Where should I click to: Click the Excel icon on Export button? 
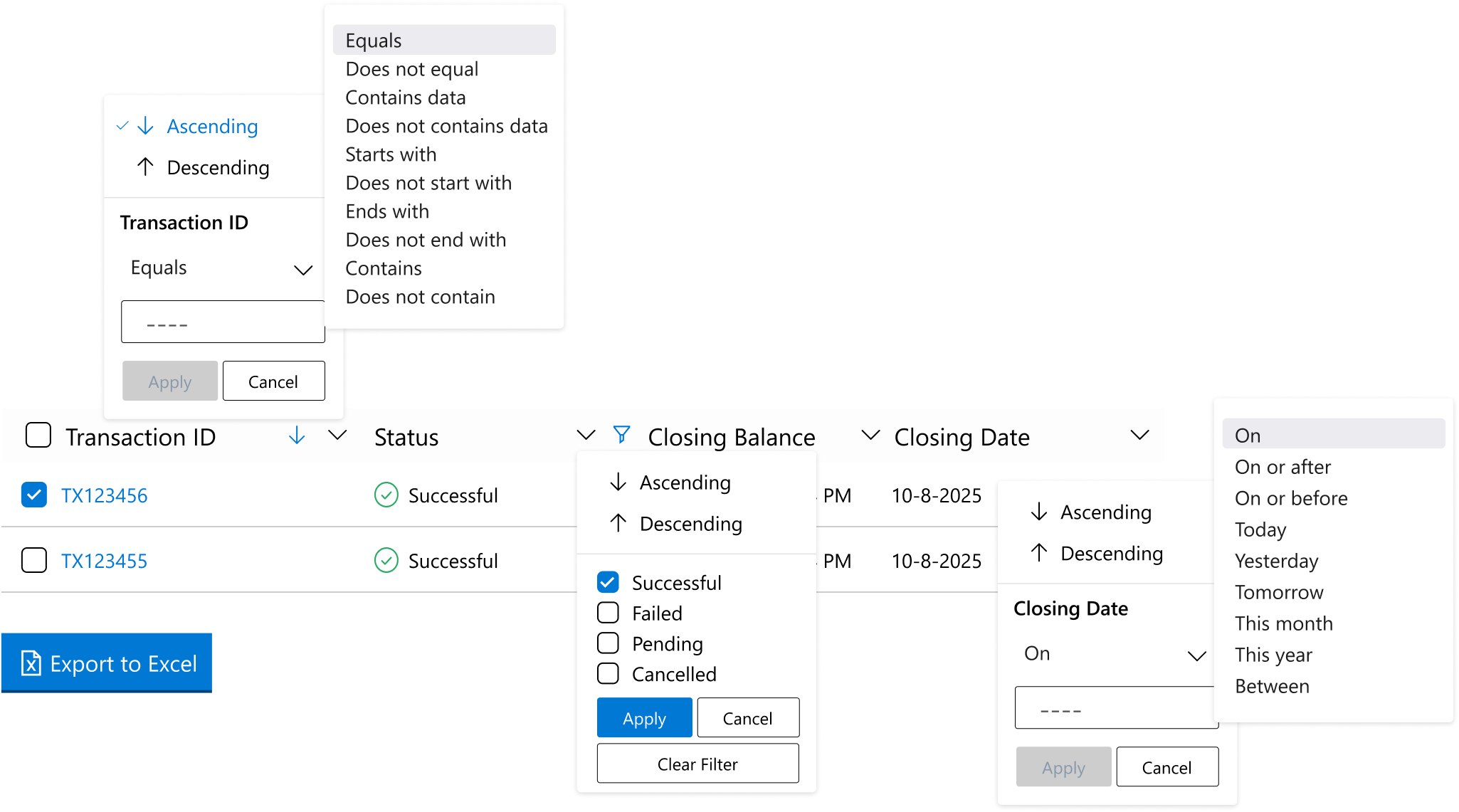tap(31, 663)
